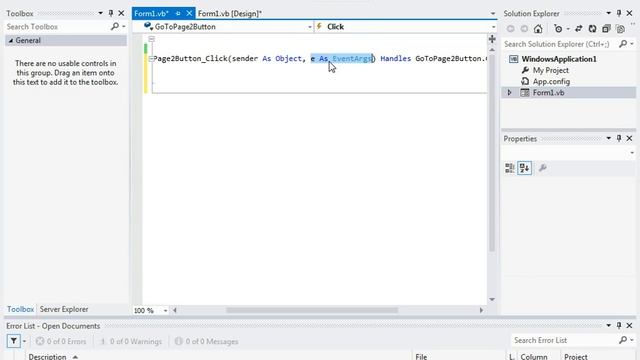This screenshot has width=640, height=360.
Task: Switch to the Form1.vb code tab
Action: [151, 13]
